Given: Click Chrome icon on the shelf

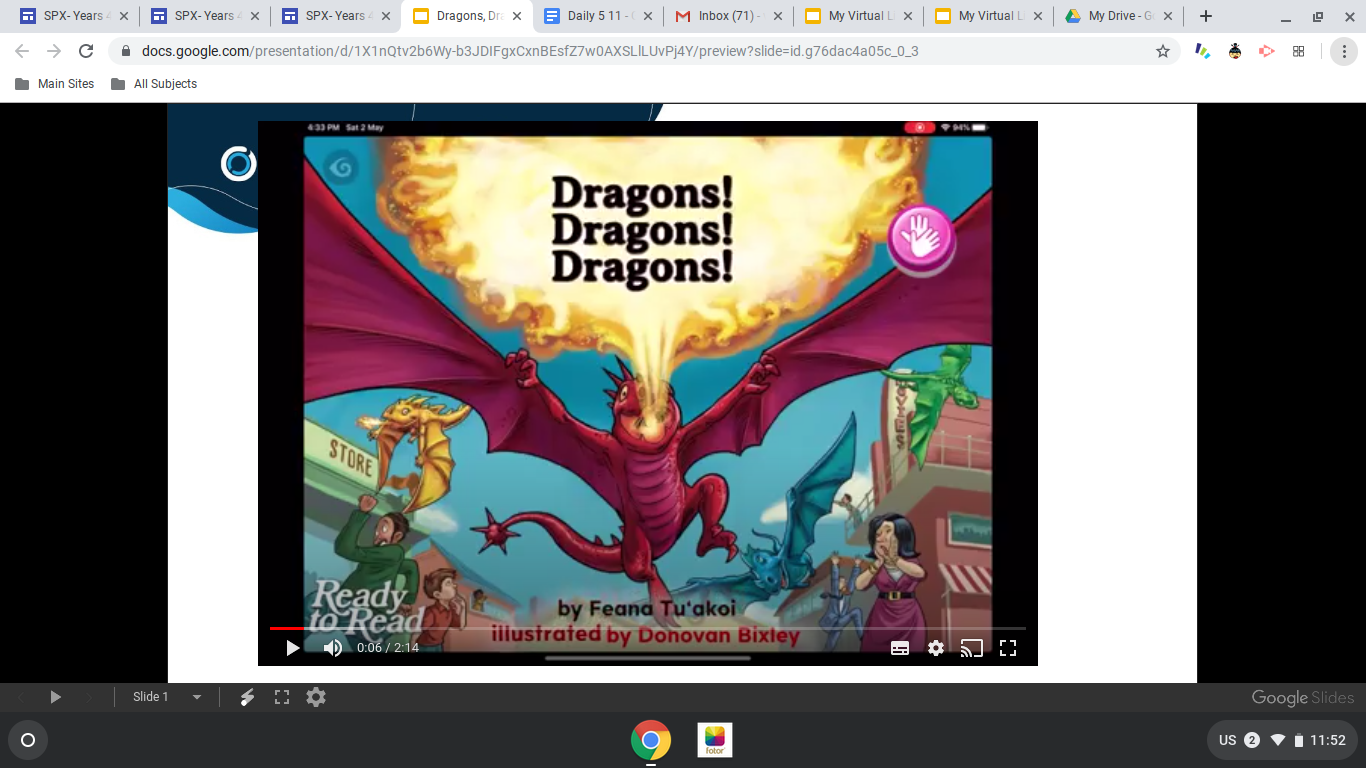Looking at the screenshot, I should (x=651, y=740).
